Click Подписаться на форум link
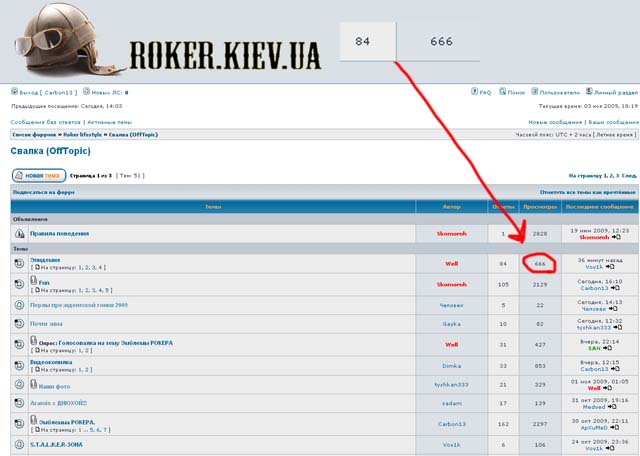Viewport: 640px width, 456px height. pos(44,192)
